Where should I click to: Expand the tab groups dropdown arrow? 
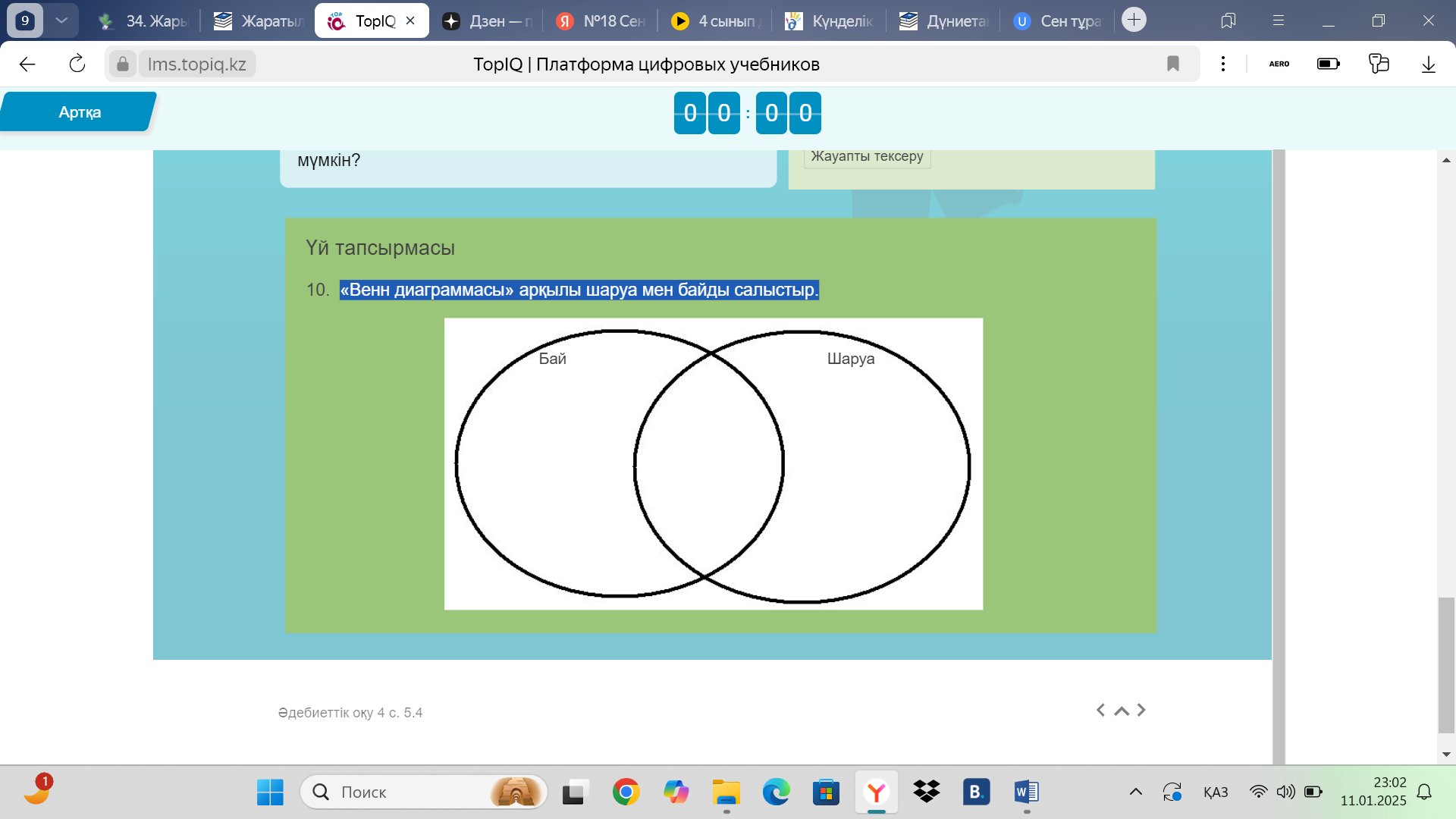click(x=61, y=20)
